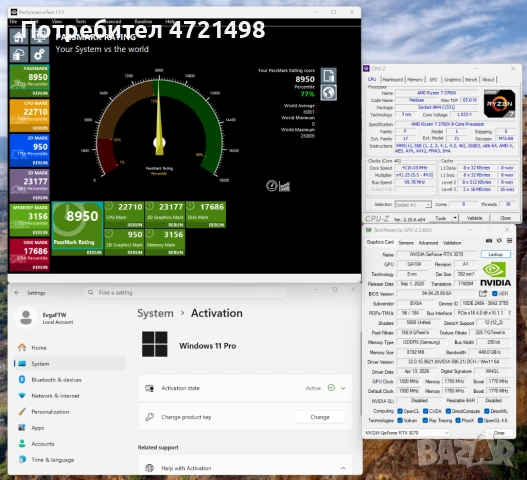Switch to GPU-Z Sensors tab
The height and width of the screenshot is (480, 527).
(406, 243)
